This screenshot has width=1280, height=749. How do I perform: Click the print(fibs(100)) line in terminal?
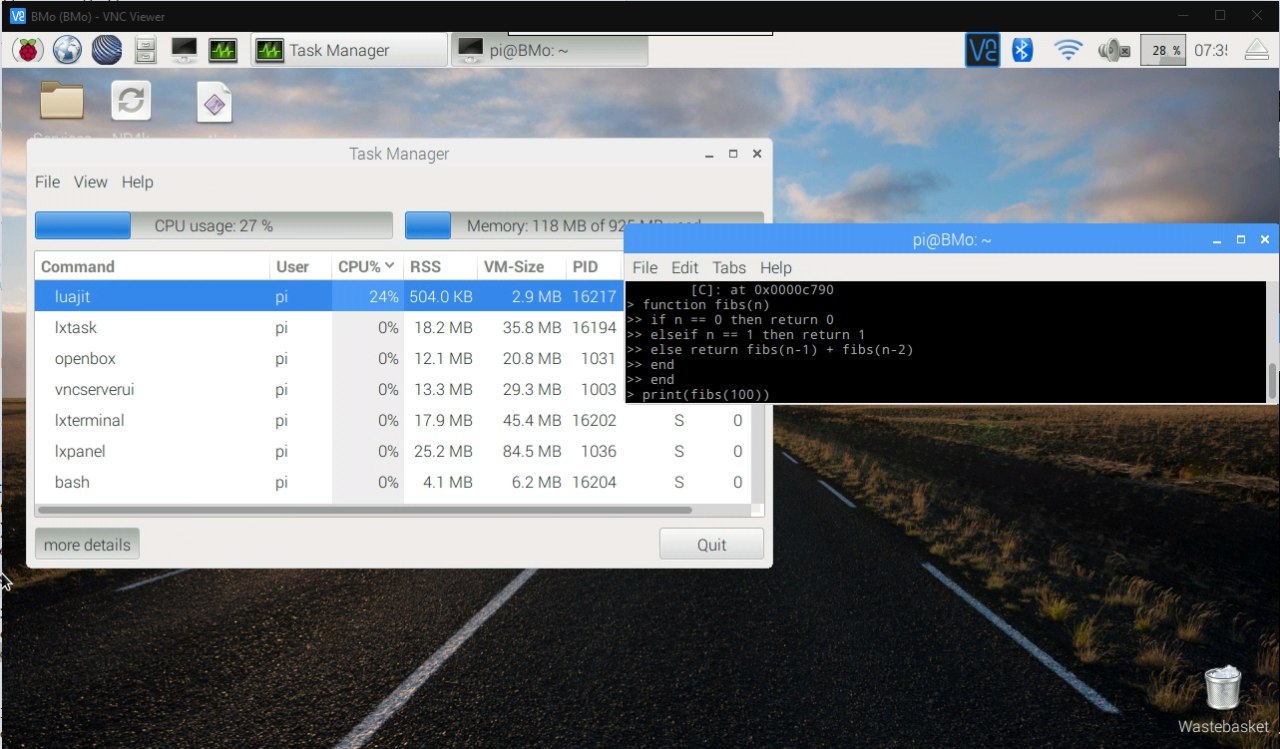pos(698,395)
